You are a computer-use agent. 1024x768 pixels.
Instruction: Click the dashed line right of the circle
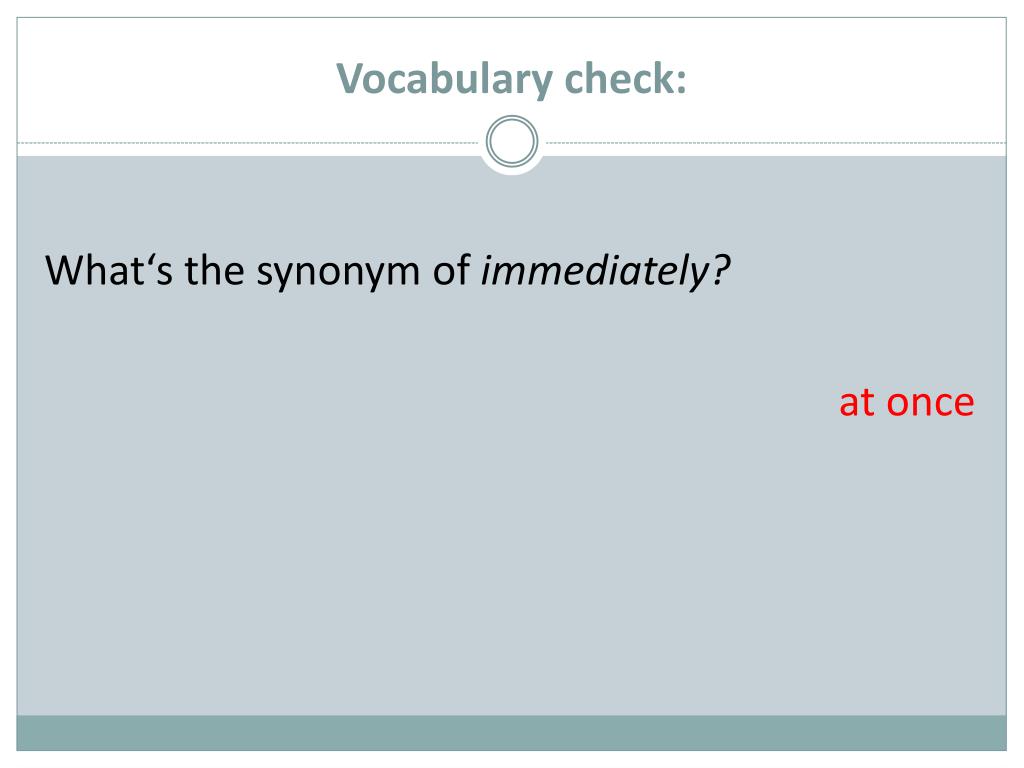point(775,142)
